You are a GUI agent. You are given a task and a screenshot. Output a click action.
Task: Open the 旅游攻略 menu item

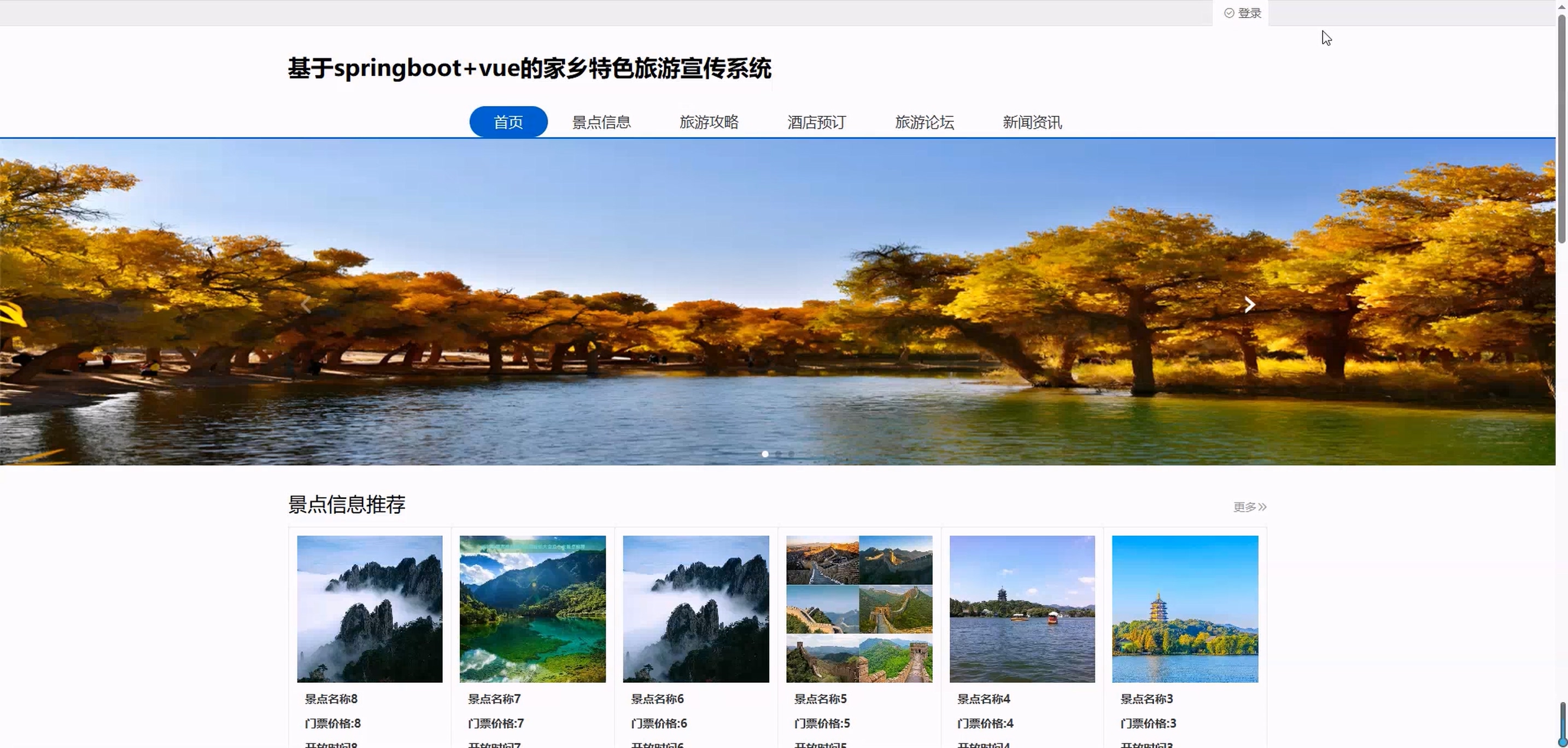[709, 122]
